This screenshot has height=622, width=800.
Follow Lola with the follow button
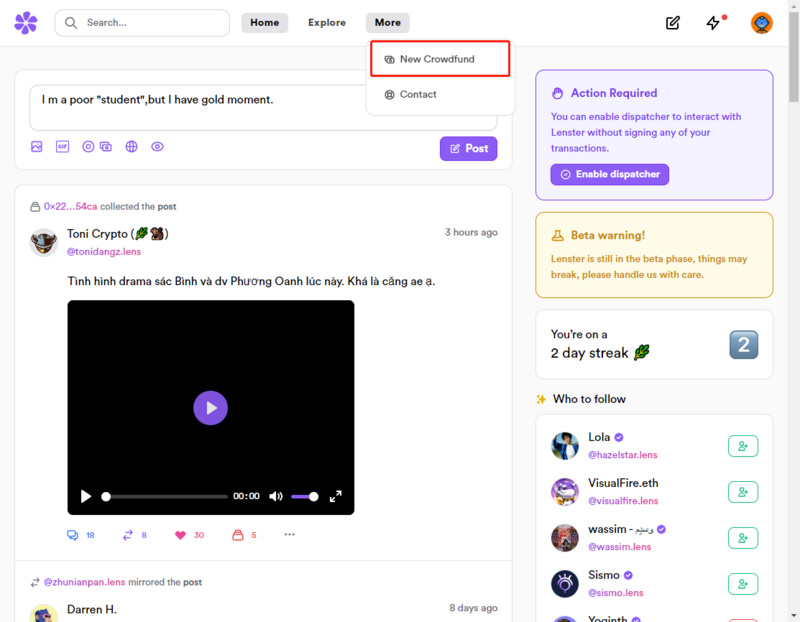tap(743, 446)
